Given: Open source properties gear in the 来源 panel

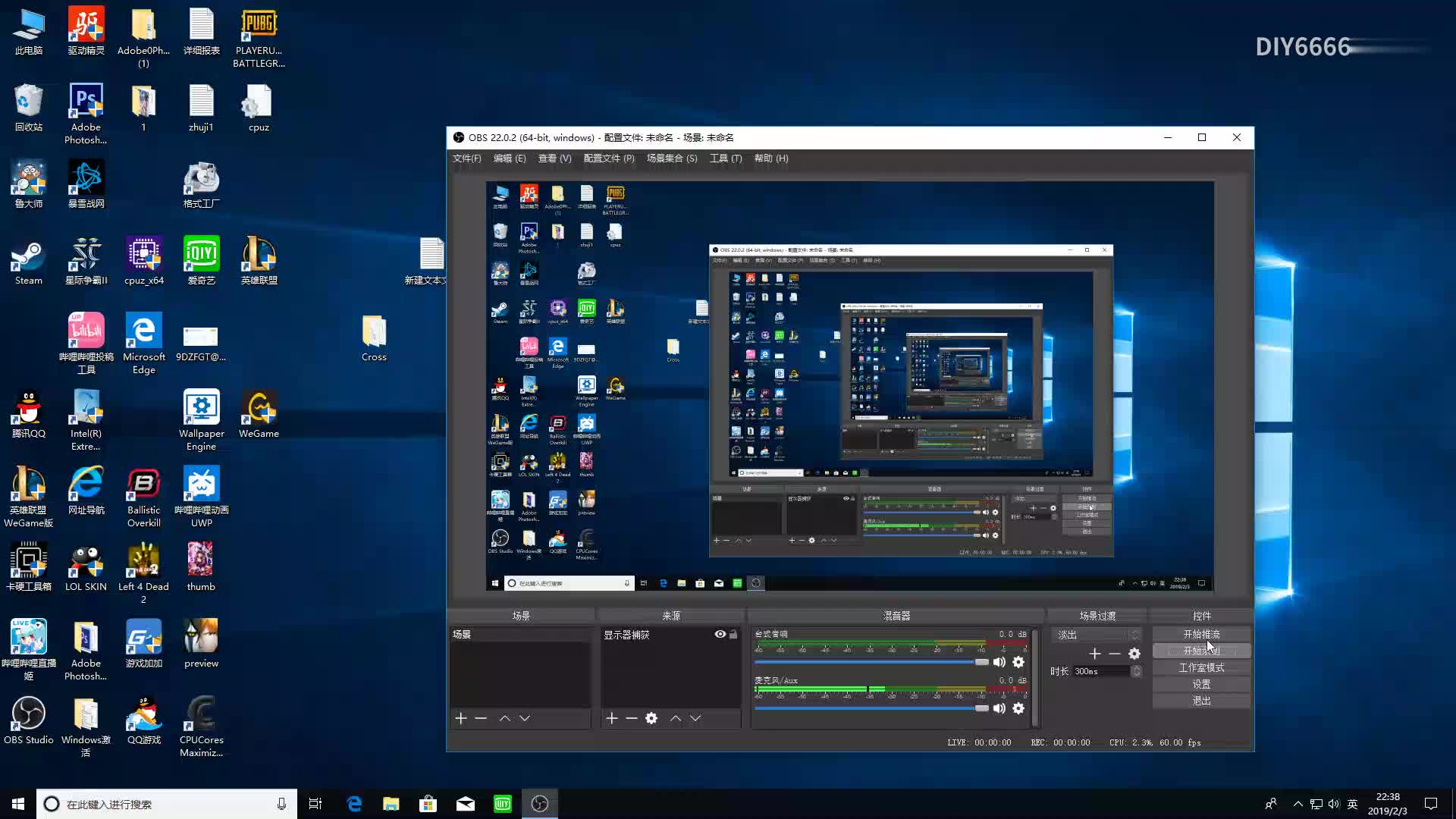Looking at the screenshot, I should tap(651, 718).
